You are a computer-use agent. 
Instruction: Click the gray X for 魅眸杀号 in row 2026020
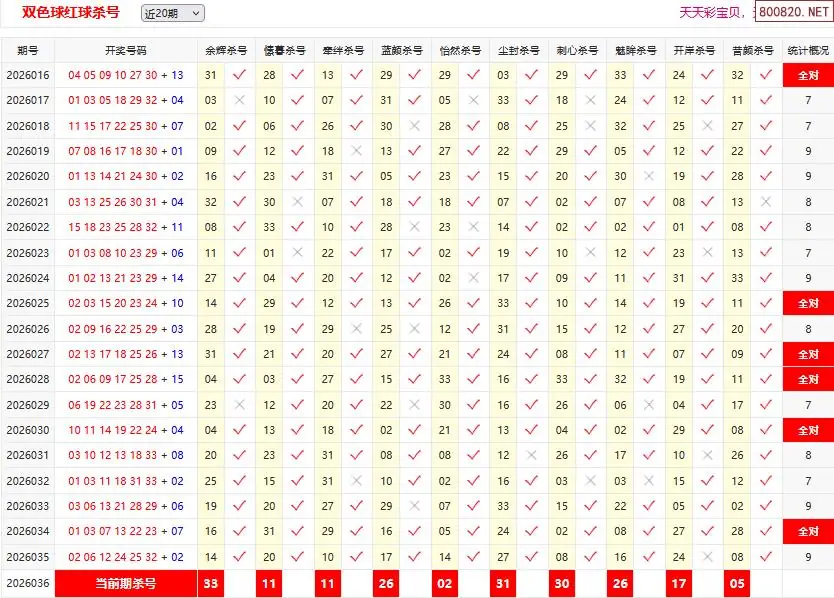tap(648, 176)
